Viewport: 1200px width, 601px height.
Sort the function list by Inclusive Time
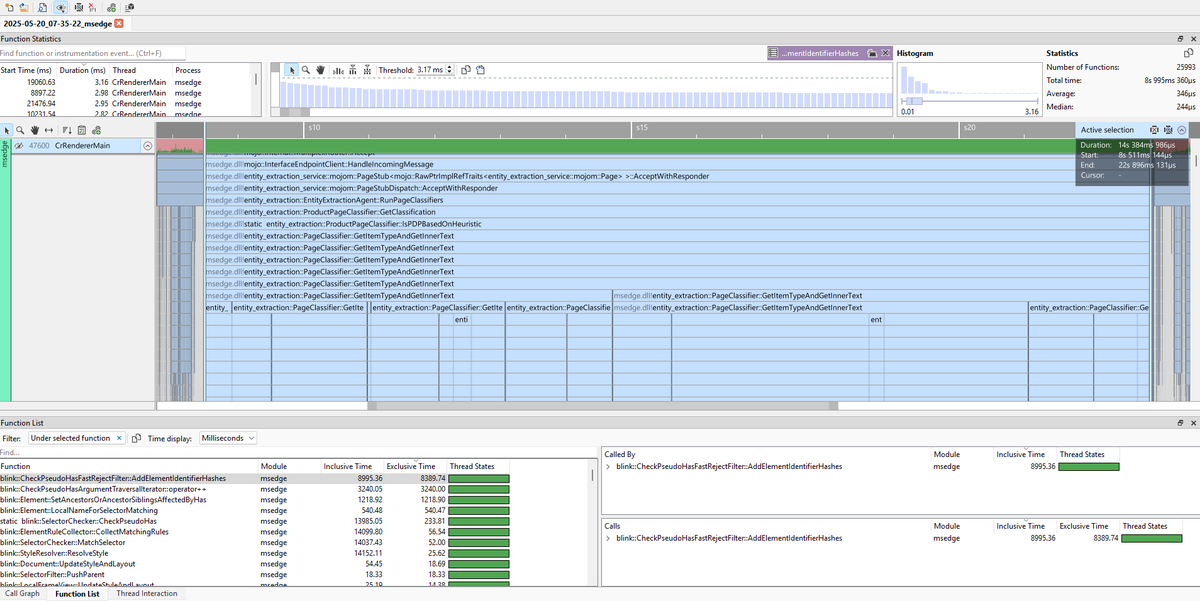tap(346, 467)
